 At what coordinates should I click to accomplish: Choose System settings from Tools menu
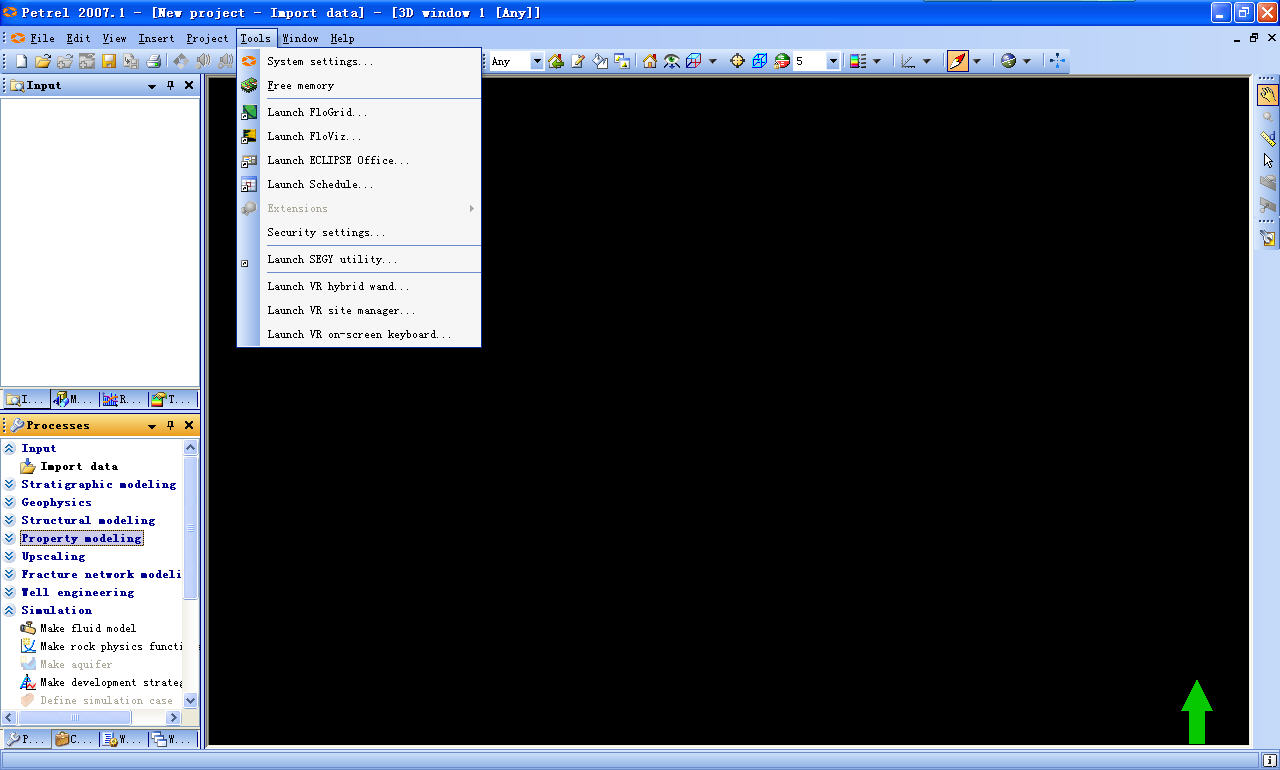point(359,61)
